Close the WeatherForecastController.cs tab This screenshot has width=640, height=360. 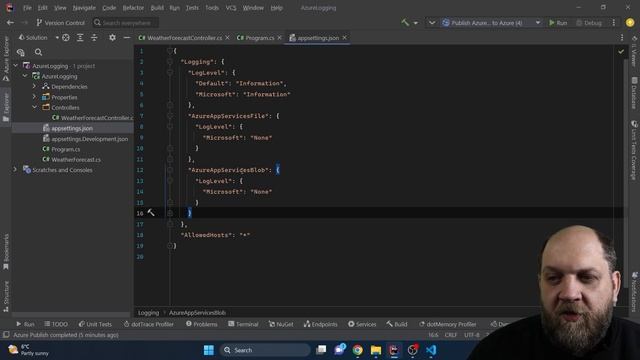pos(227,38)
